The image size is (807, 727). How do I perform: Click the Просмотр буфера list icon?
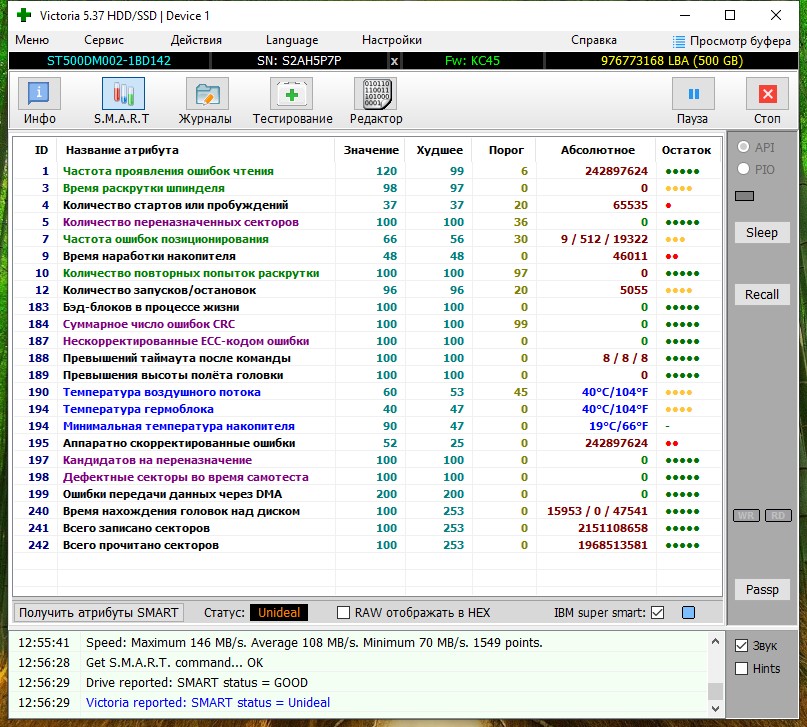click(679, 41)
